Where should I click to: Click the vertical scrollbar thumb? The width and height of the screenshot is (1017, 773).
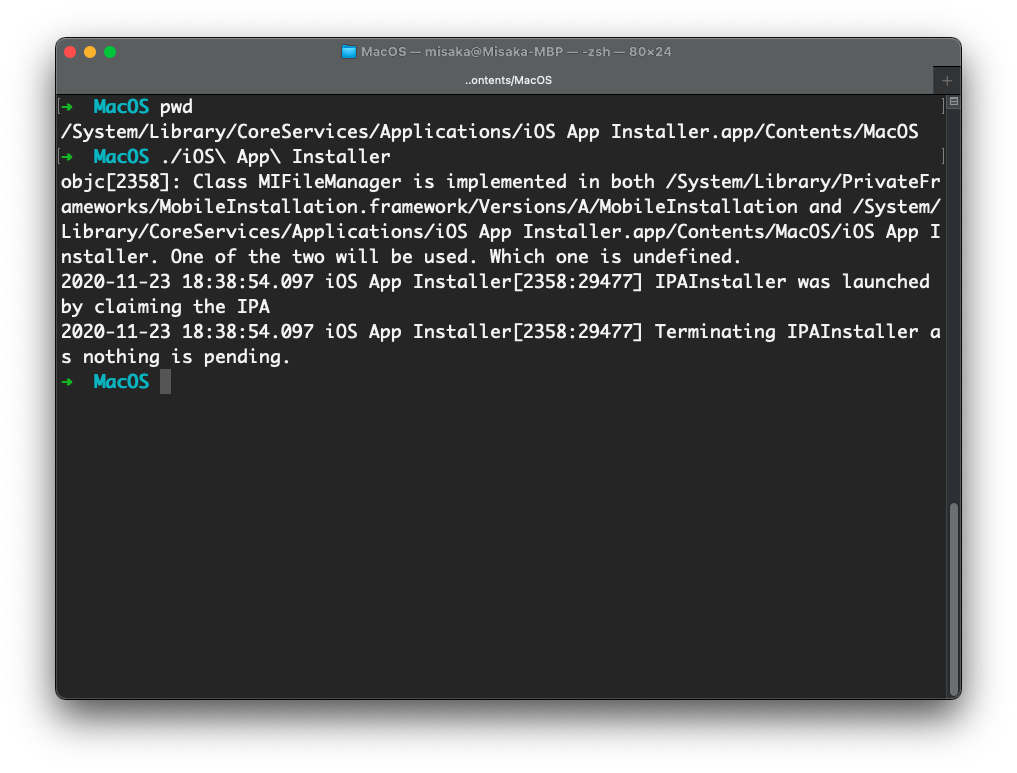[x=953, y=599]
